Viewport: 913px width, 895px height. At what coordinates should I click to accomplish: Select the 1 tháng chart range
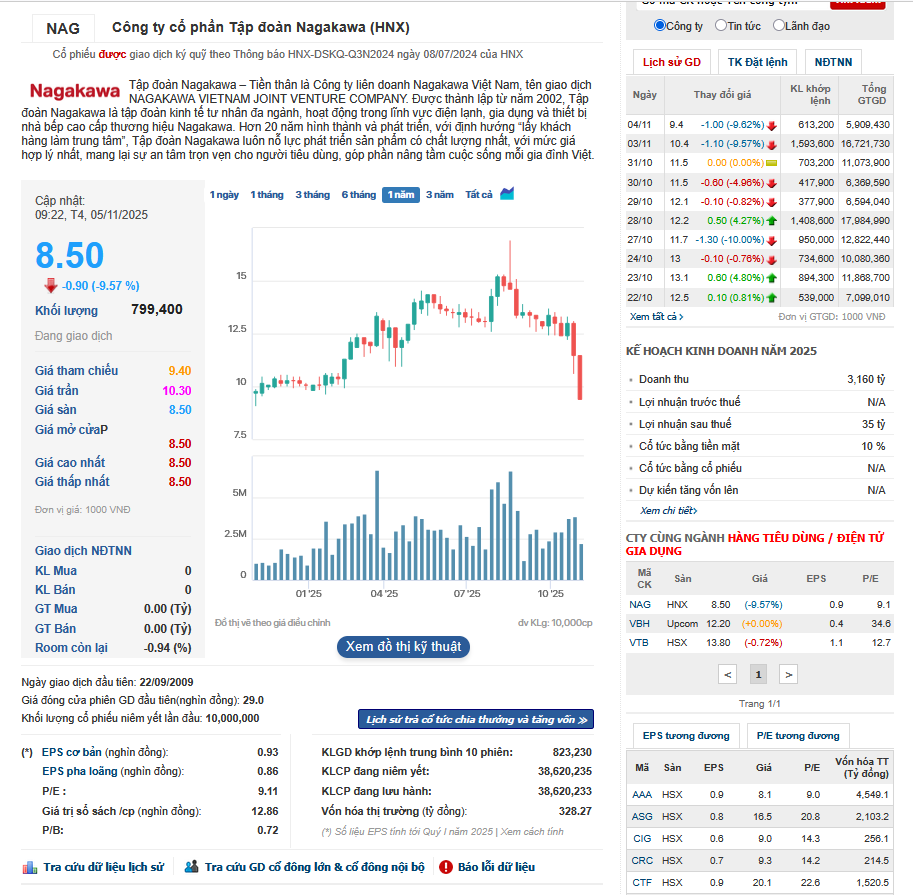[x=267, y=194]
